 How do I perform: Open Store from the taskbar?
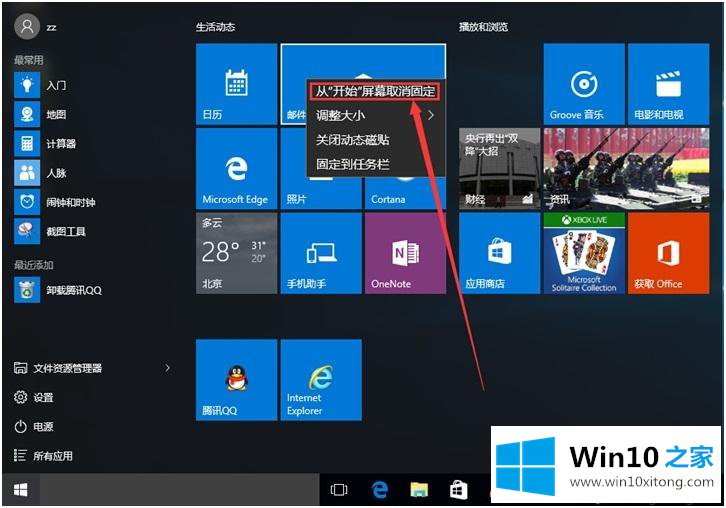[458, 489]
